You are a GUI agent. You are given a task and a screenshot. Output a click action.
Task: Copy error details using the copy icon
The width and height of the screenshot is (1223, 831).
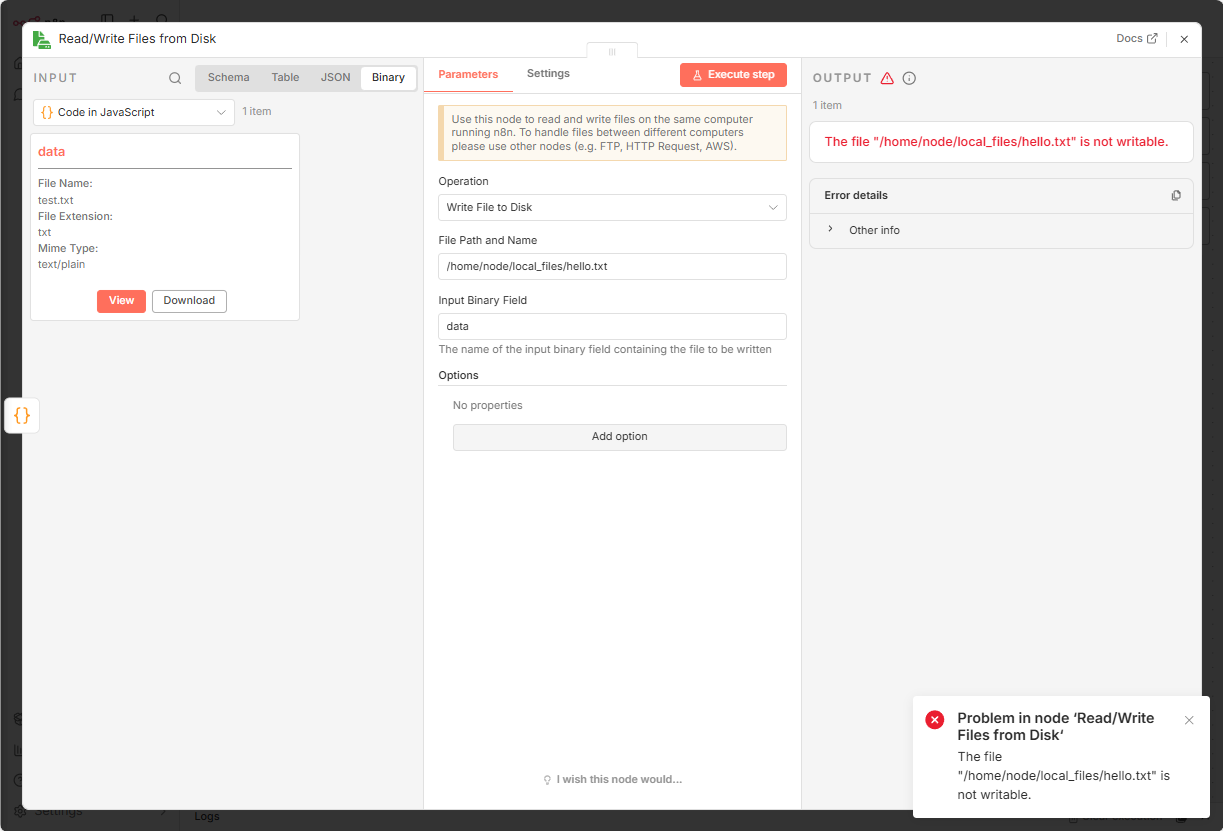(x=1176, y=195)
